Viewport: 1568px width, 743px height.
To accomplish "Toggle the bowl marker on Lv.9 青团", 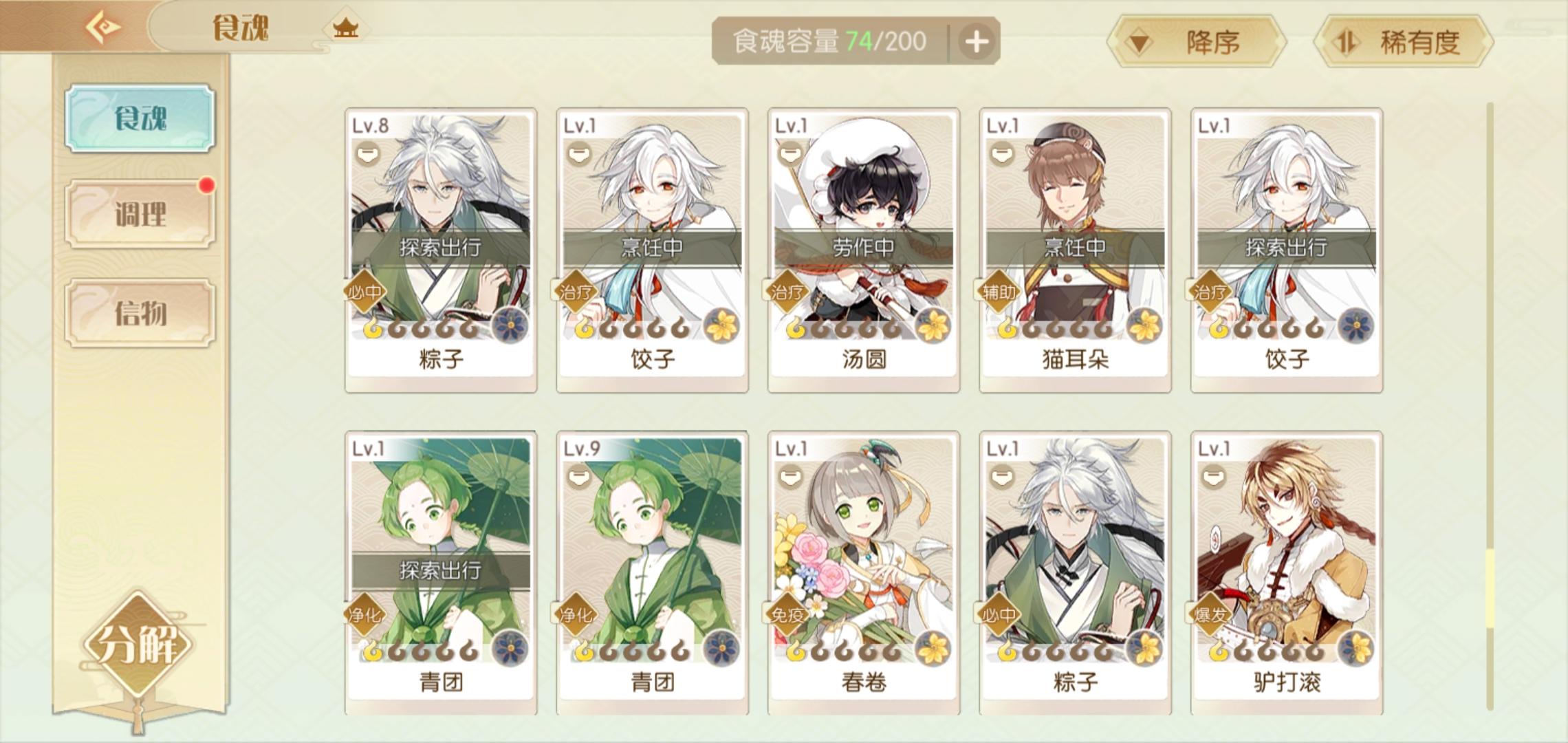I will [x=578, y=475].
